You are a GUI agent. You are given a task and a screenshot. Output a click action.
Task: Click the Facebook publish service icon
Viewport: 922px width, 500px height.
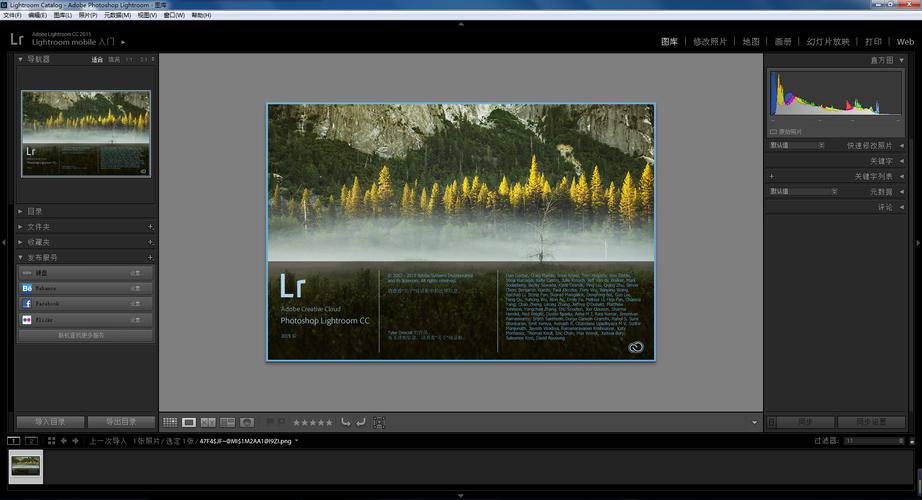click(x=27, y=303)
